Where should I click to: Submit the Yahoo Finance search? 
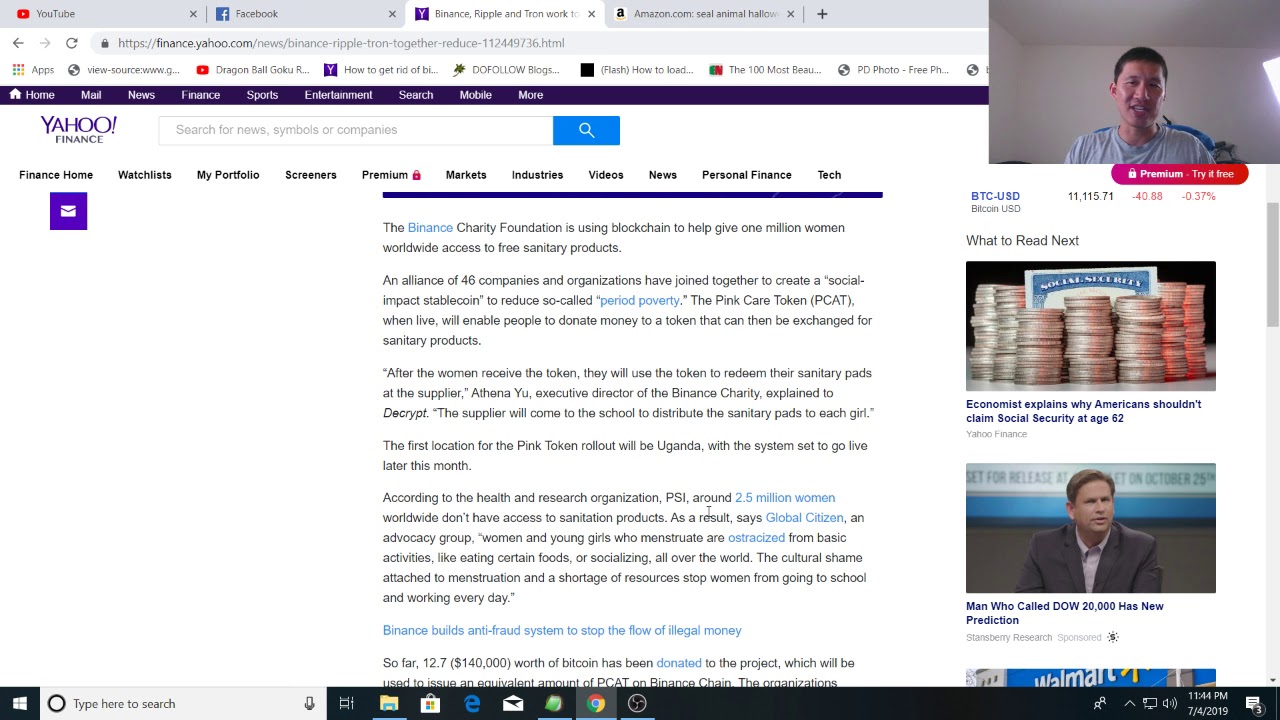click(586, 130)
